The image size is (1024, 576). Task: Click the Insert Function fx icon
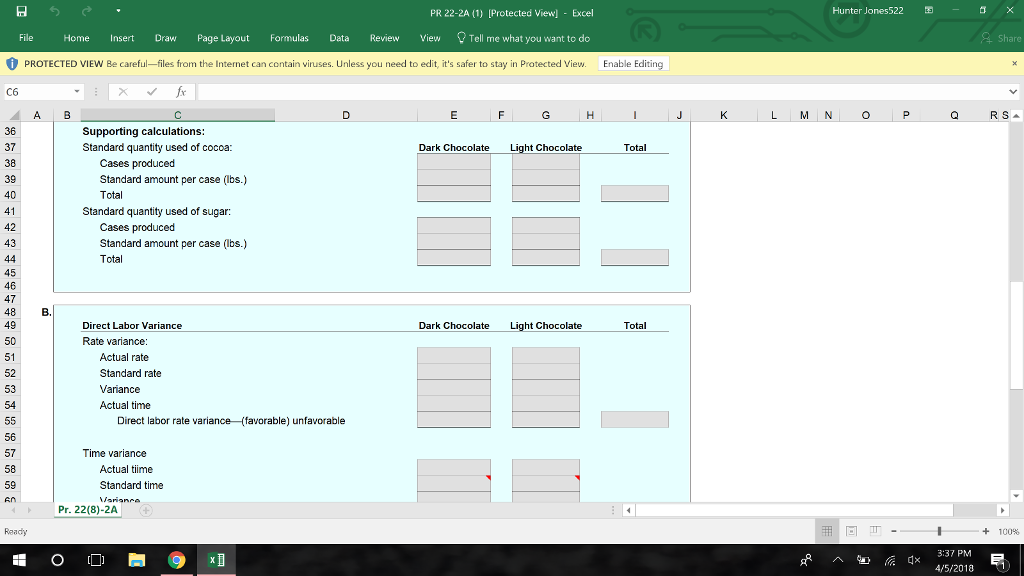[181, 92]
